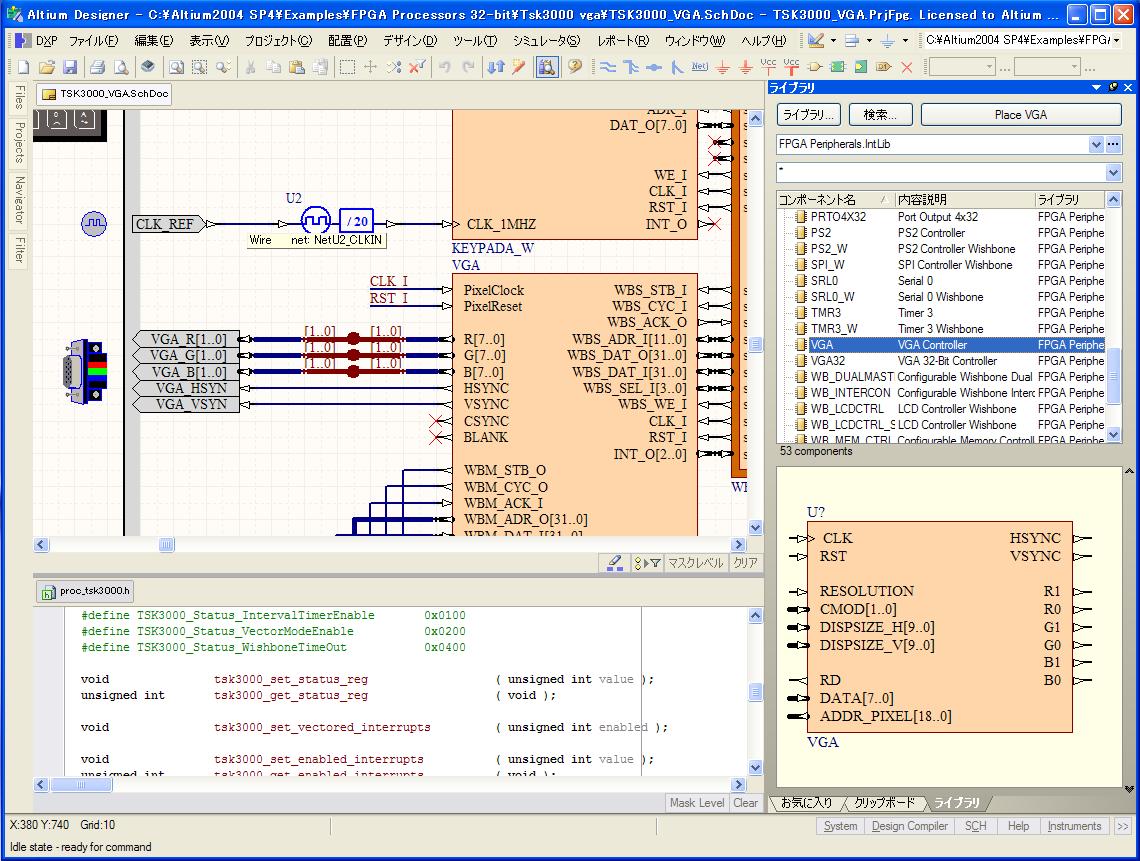
Task: Expand the document path combo box
Action: (1116, 41)
